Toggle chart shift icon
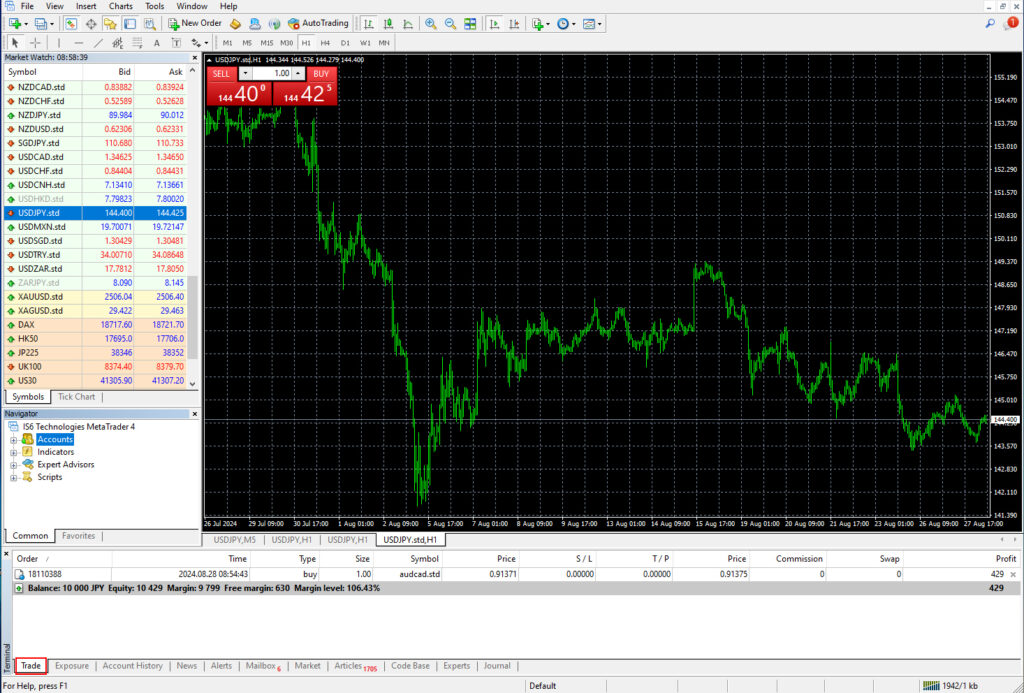Screen dimensions: 1024x693 (514, 24)
